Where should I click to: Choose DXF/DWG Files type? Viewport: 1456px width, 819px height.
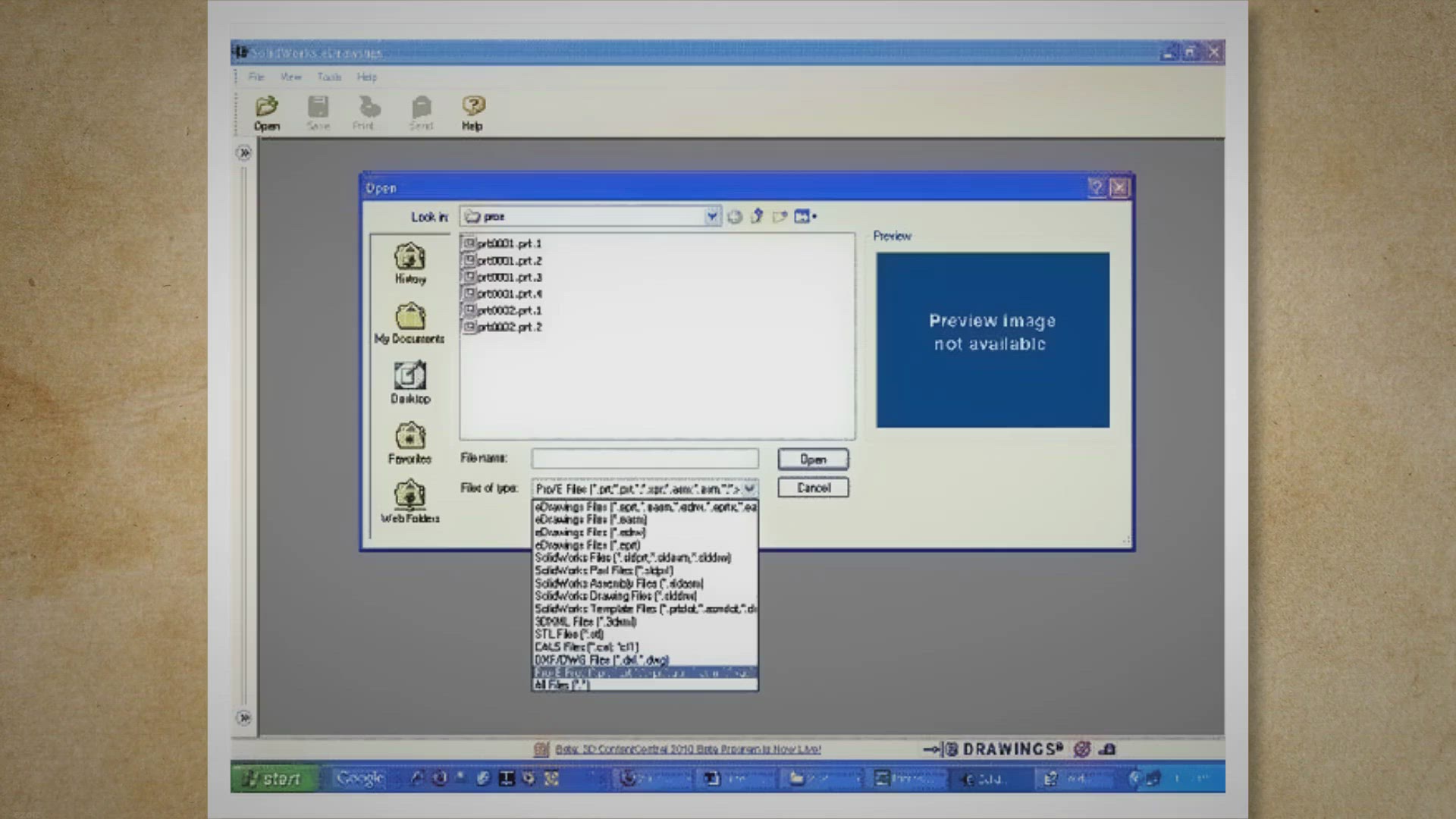(645, 660)
